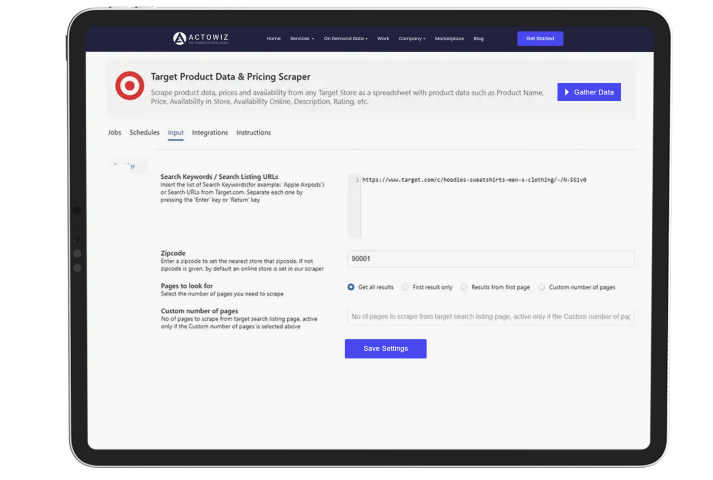Select Get all results radio button

click(351, 287)
